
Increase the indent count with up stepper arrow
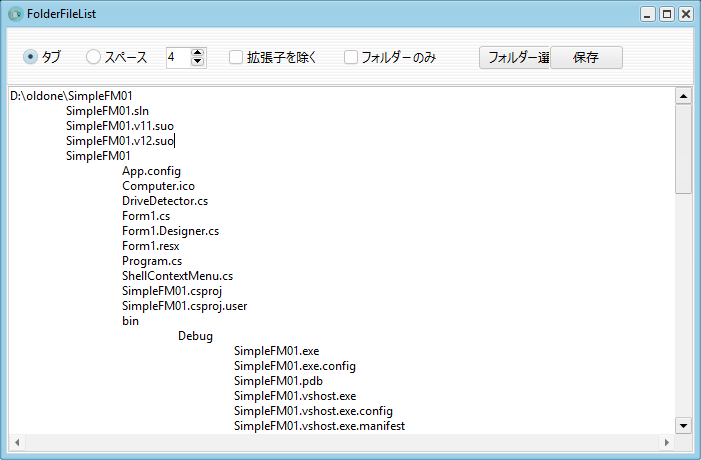click(197, 53)
